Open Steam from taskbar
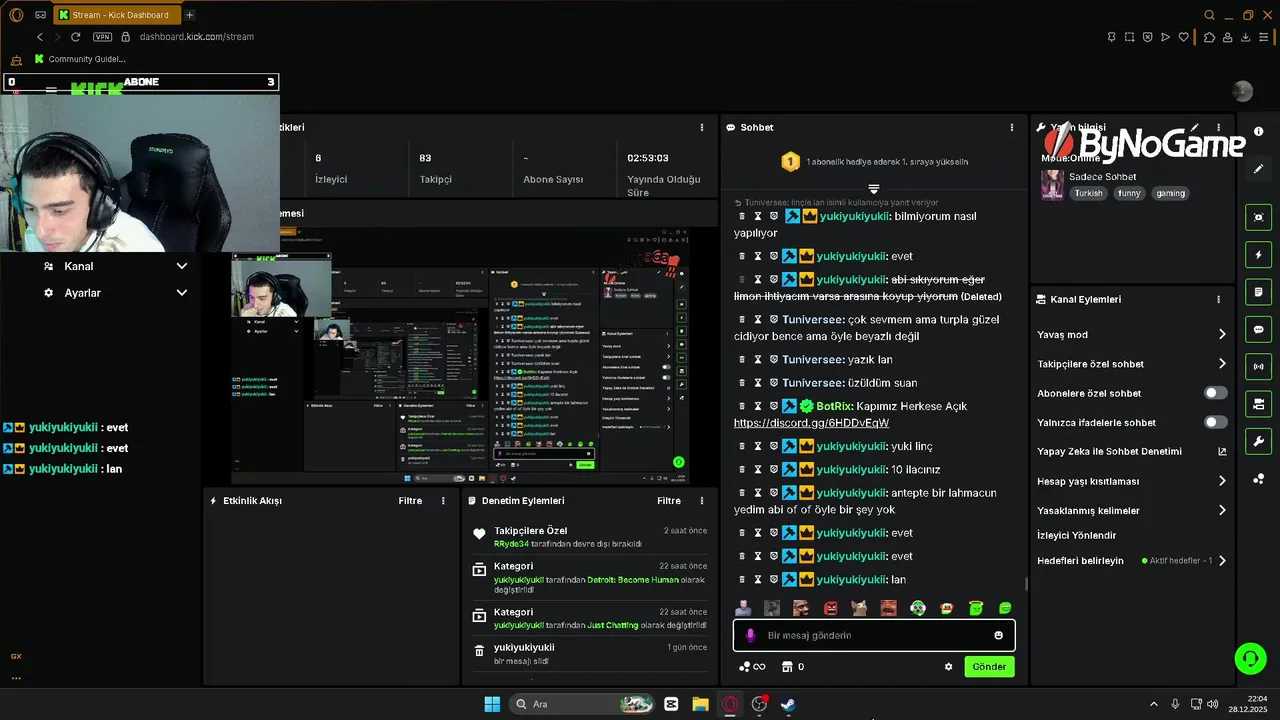 [789, 704]
